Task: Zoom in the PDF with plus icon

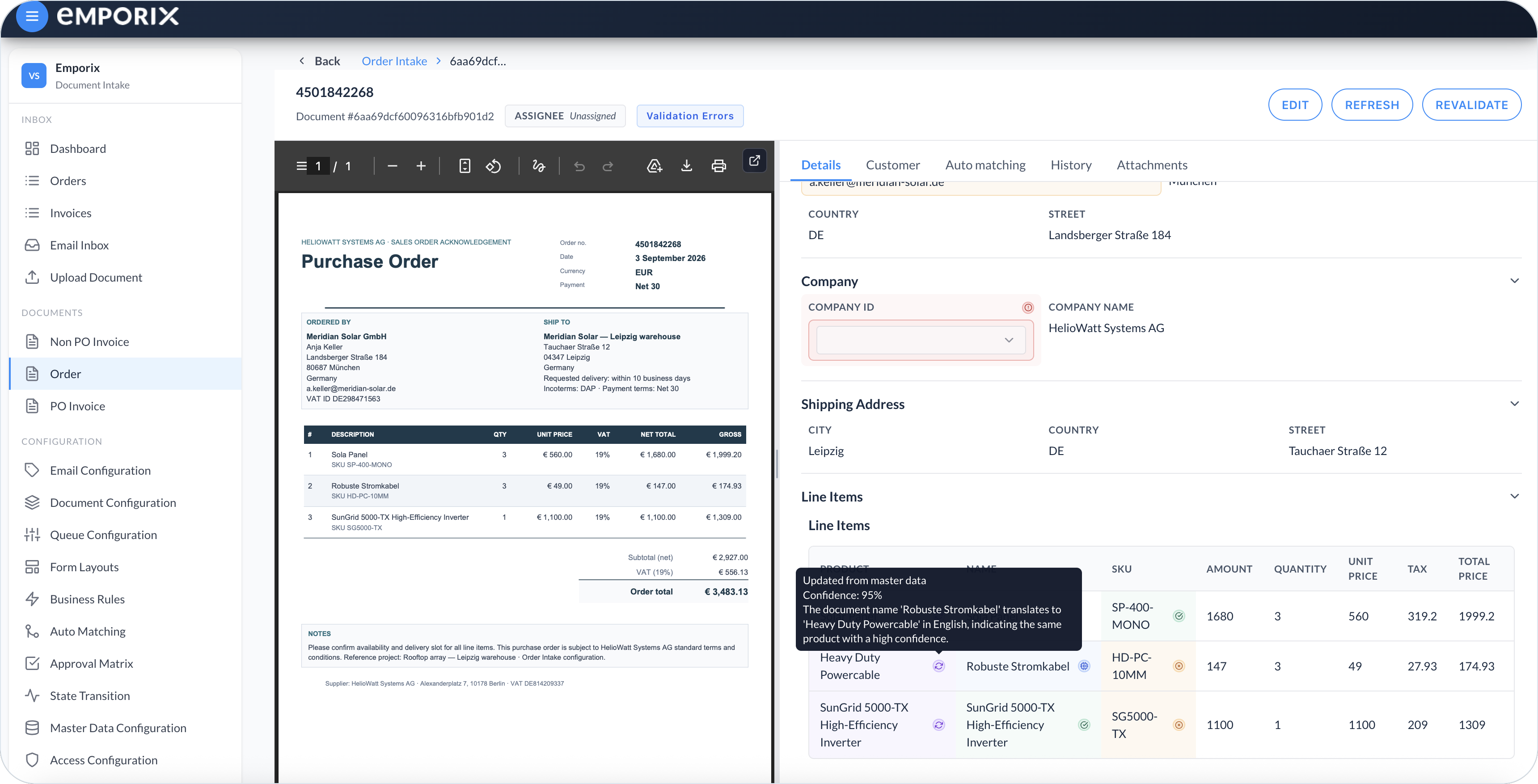Action: tap(421, 166)
